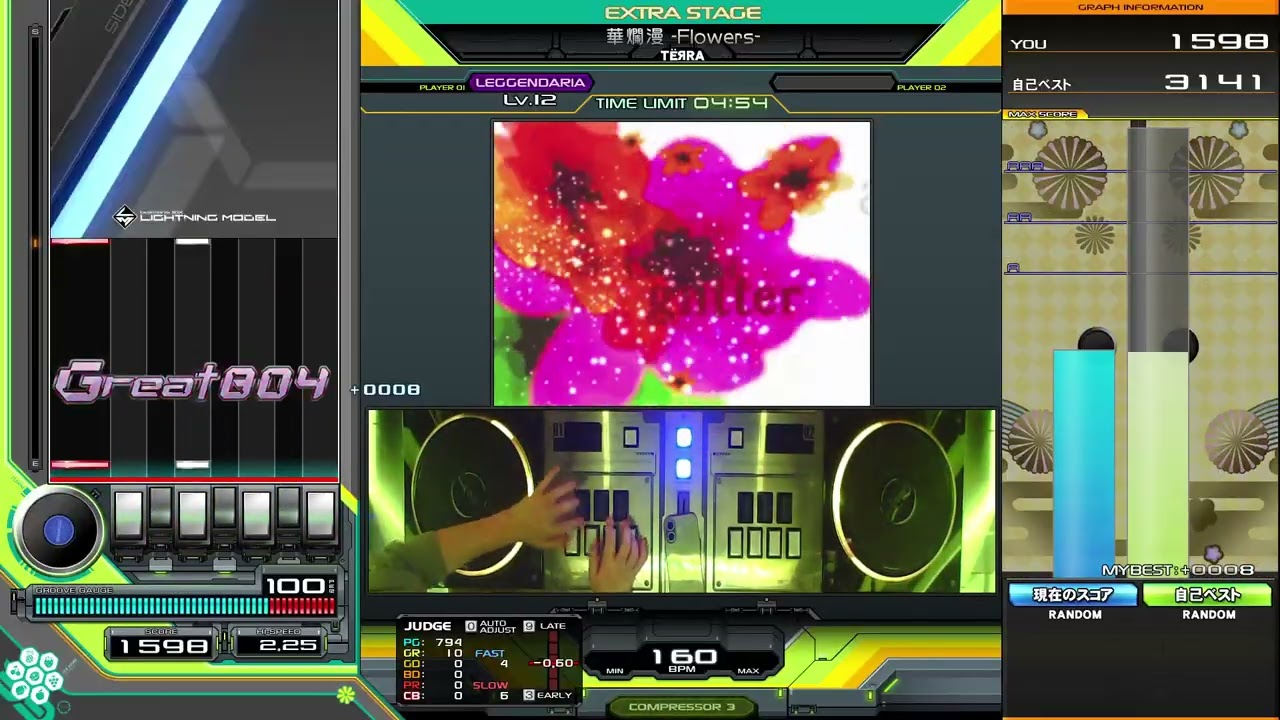
Task: Click the PG: 794 count
Action: point(432,643)
